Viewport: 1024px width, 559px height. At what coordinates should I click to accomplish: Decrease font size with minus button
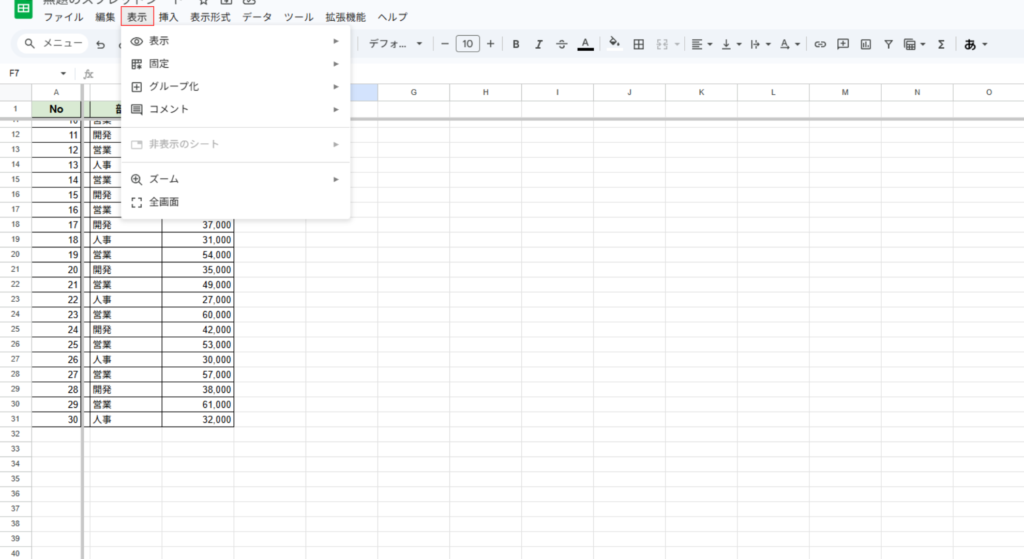(x=445, y=44)
